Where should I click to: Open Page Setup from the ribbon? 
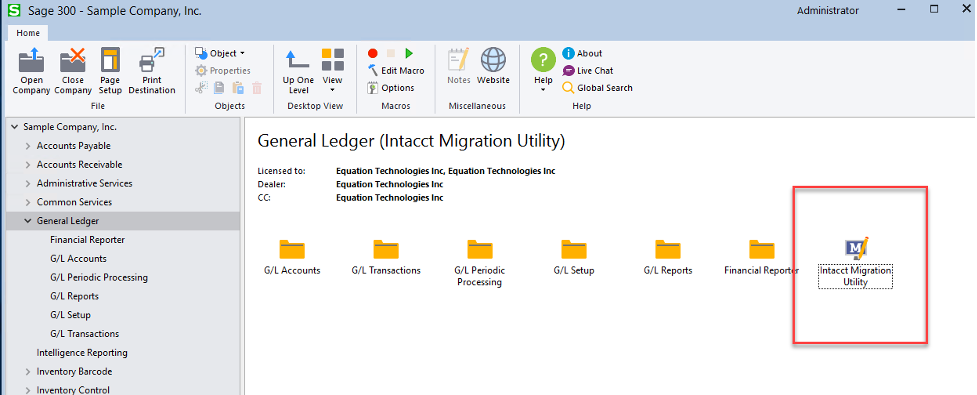tap(110, 71)
